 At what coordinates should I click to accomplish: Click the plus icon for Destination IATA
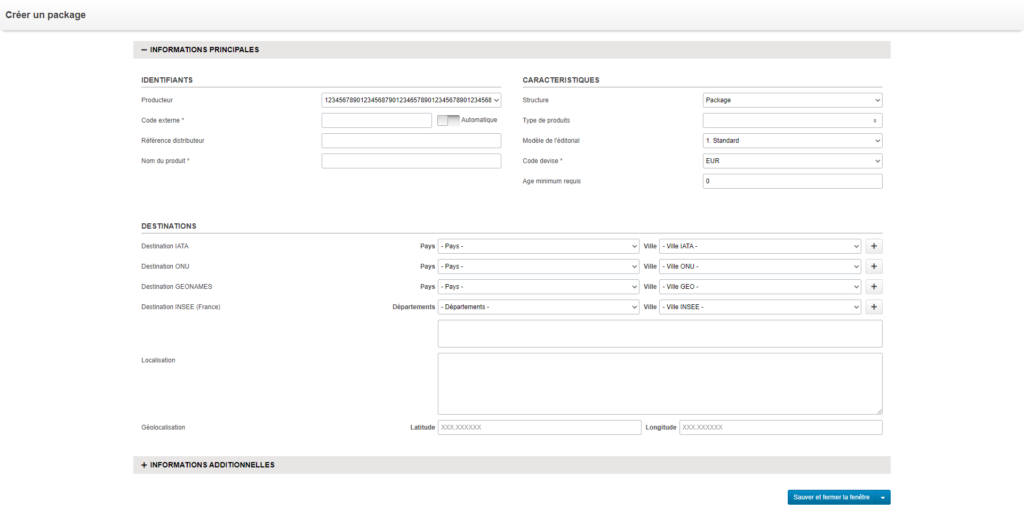pos(874,246)
